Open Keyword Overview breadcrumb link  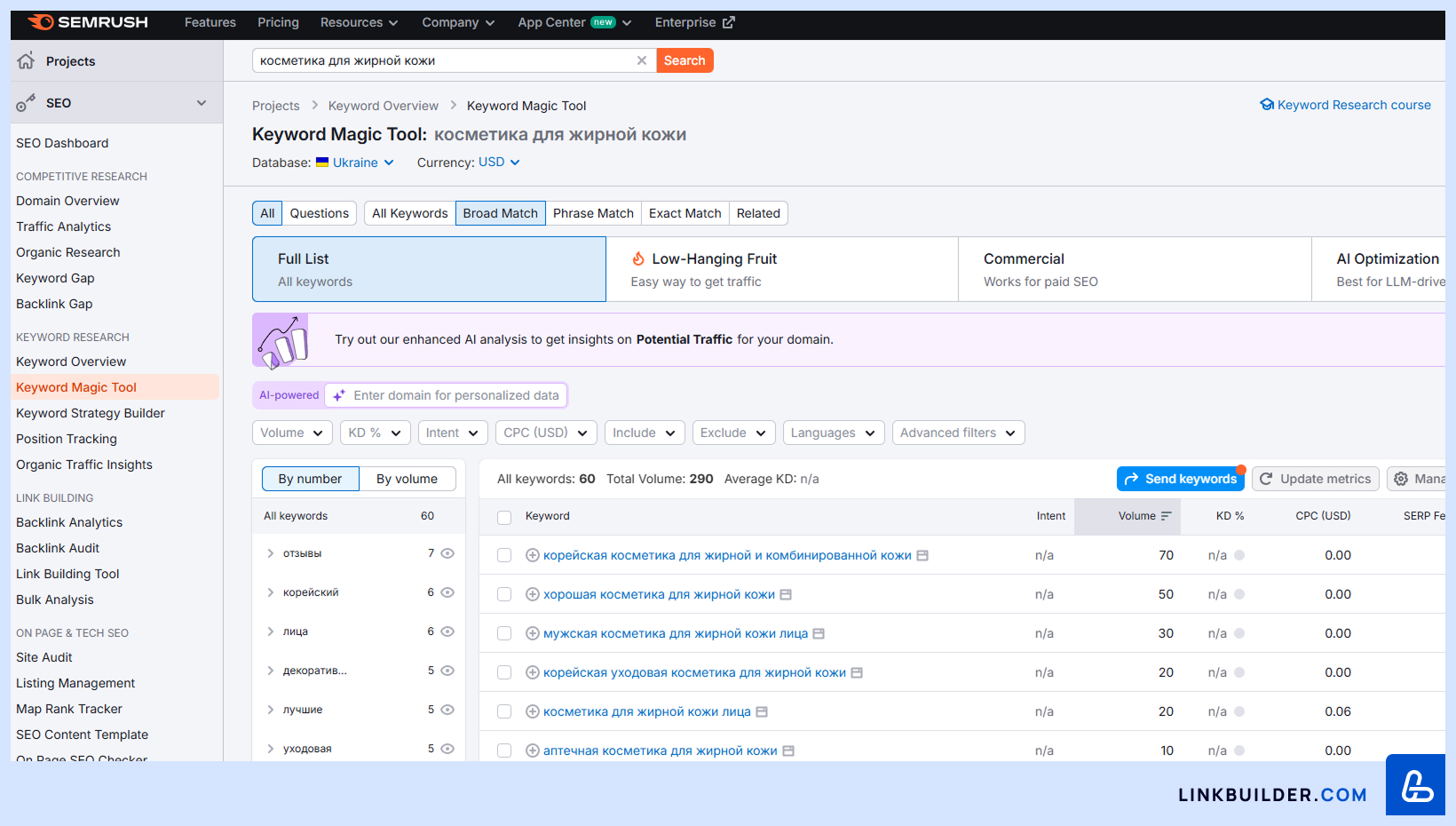384,106
